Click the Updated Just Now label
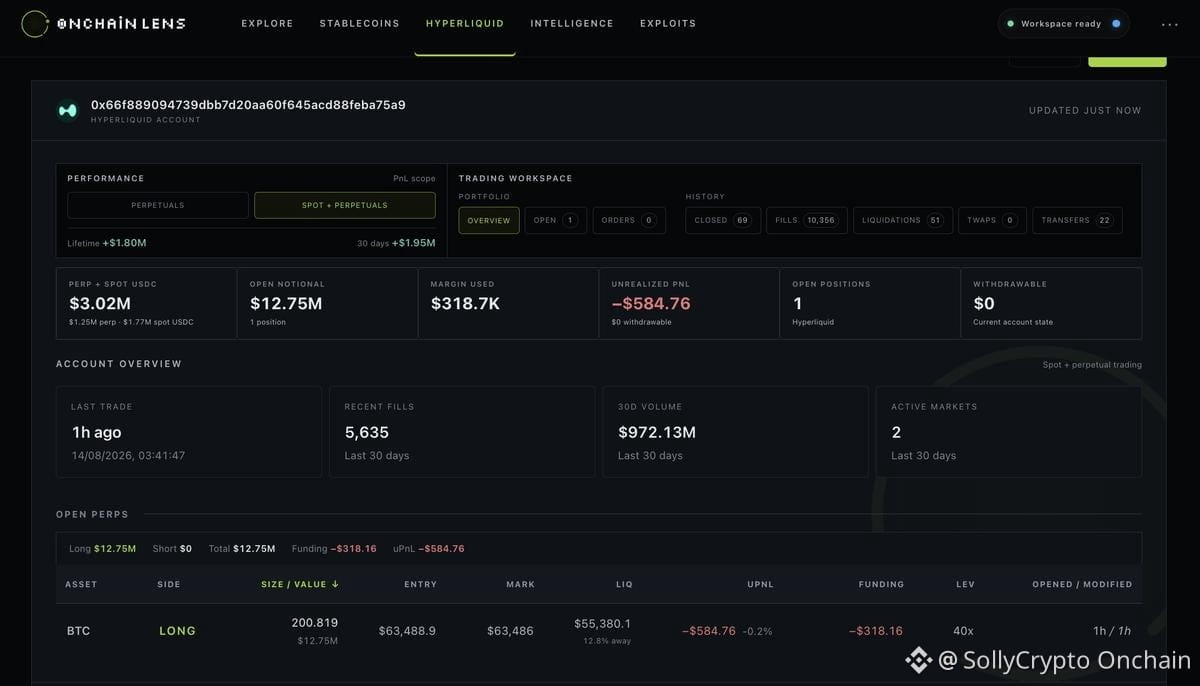Viewport: 1200px width, 686px height. coord(1085,111)
